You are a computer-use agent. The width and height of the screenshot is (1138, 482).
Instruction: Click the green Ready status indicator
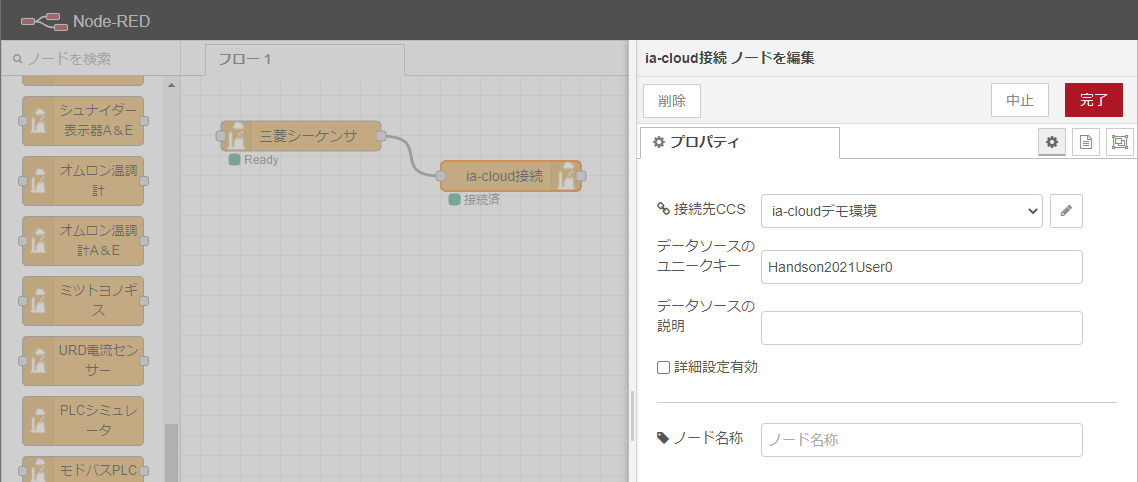tap(234, 160)
